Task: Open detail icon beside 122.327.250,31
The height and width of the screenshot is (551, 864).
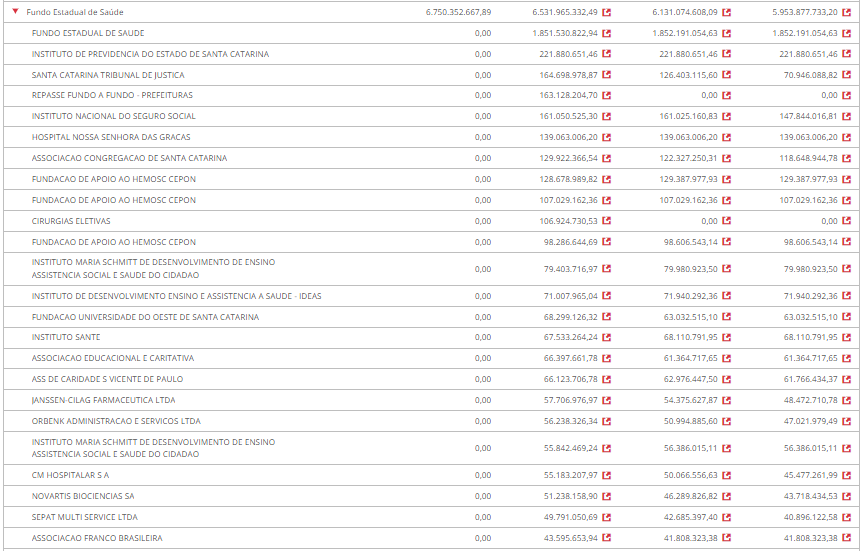Action: point(727,159)
